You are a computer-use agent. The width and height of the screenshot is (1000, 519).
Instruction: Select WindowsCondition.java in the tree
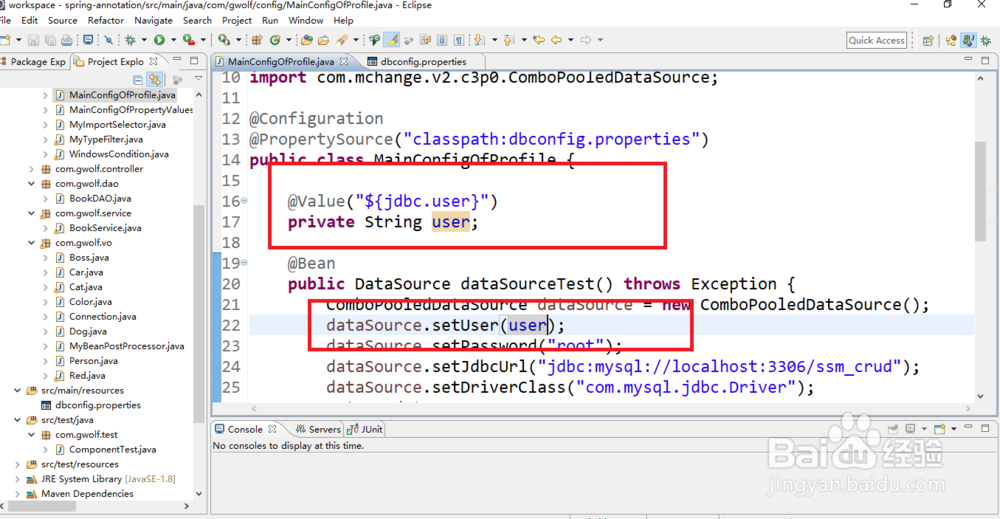tap(119, 154)
